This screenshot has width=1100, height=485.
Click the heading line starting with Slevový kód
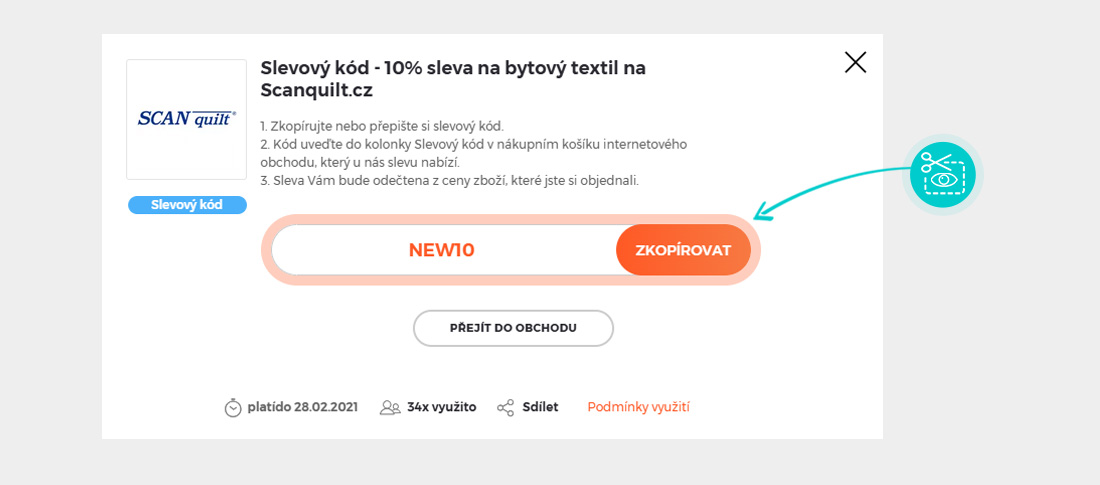(x=452, y=68)
